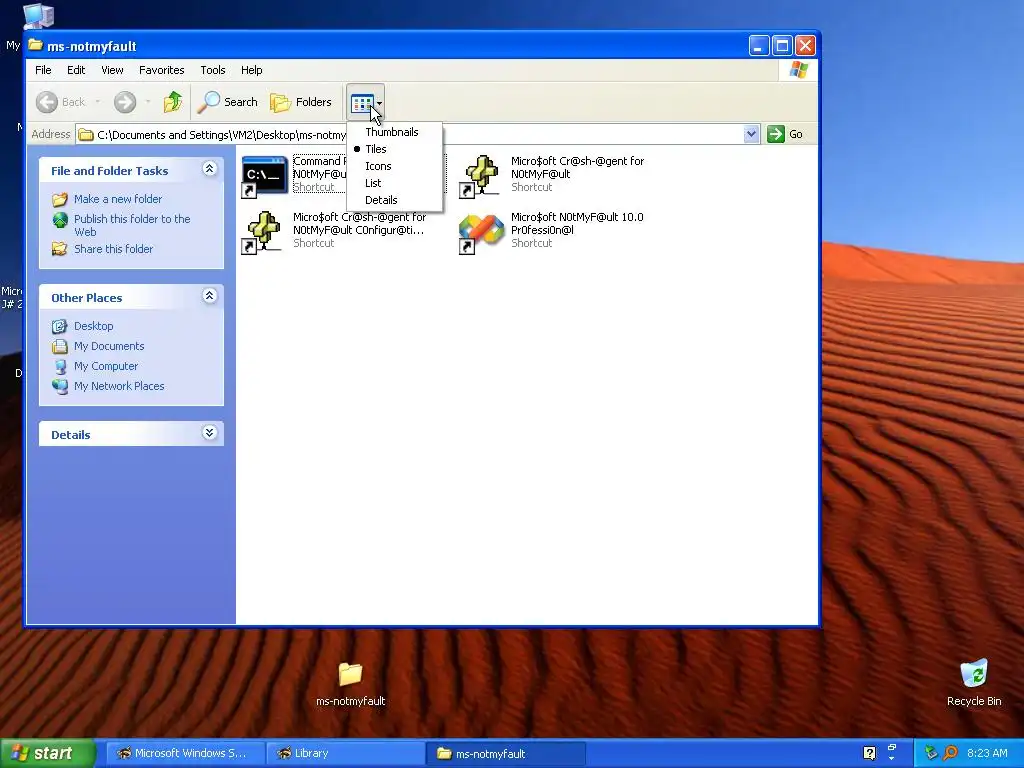Click the Windows flag logo in menu bar

[x=798, y=70]
